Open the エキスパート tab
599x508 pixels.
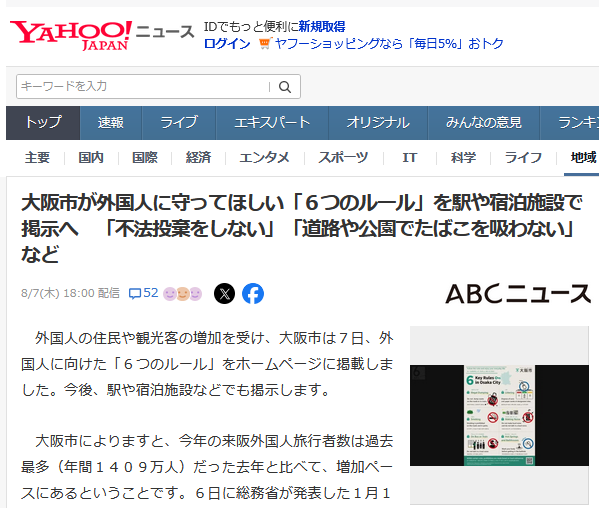pyautogui.click(x=272, y=123)
